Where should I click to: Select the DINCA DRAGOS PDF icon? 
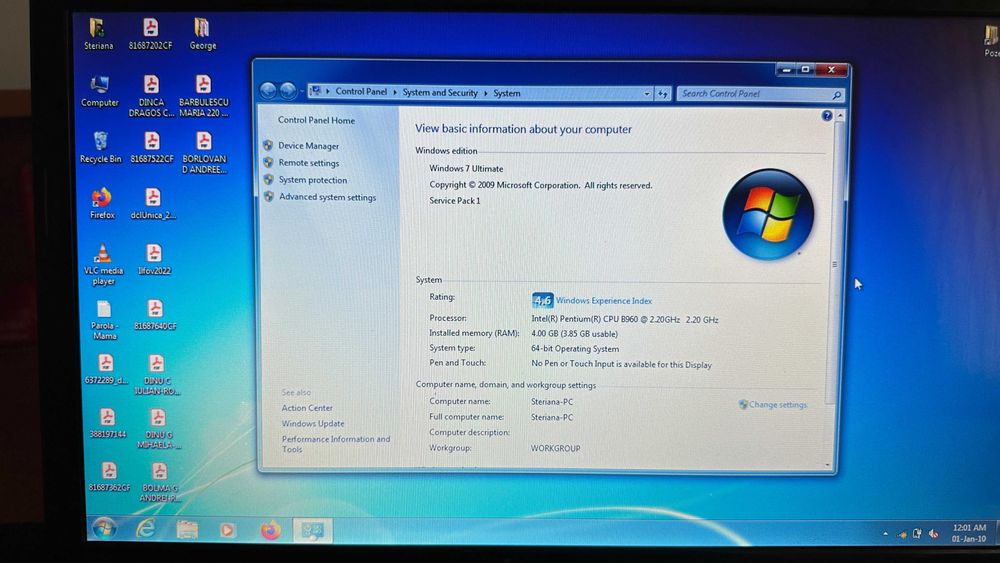point(151,96)
